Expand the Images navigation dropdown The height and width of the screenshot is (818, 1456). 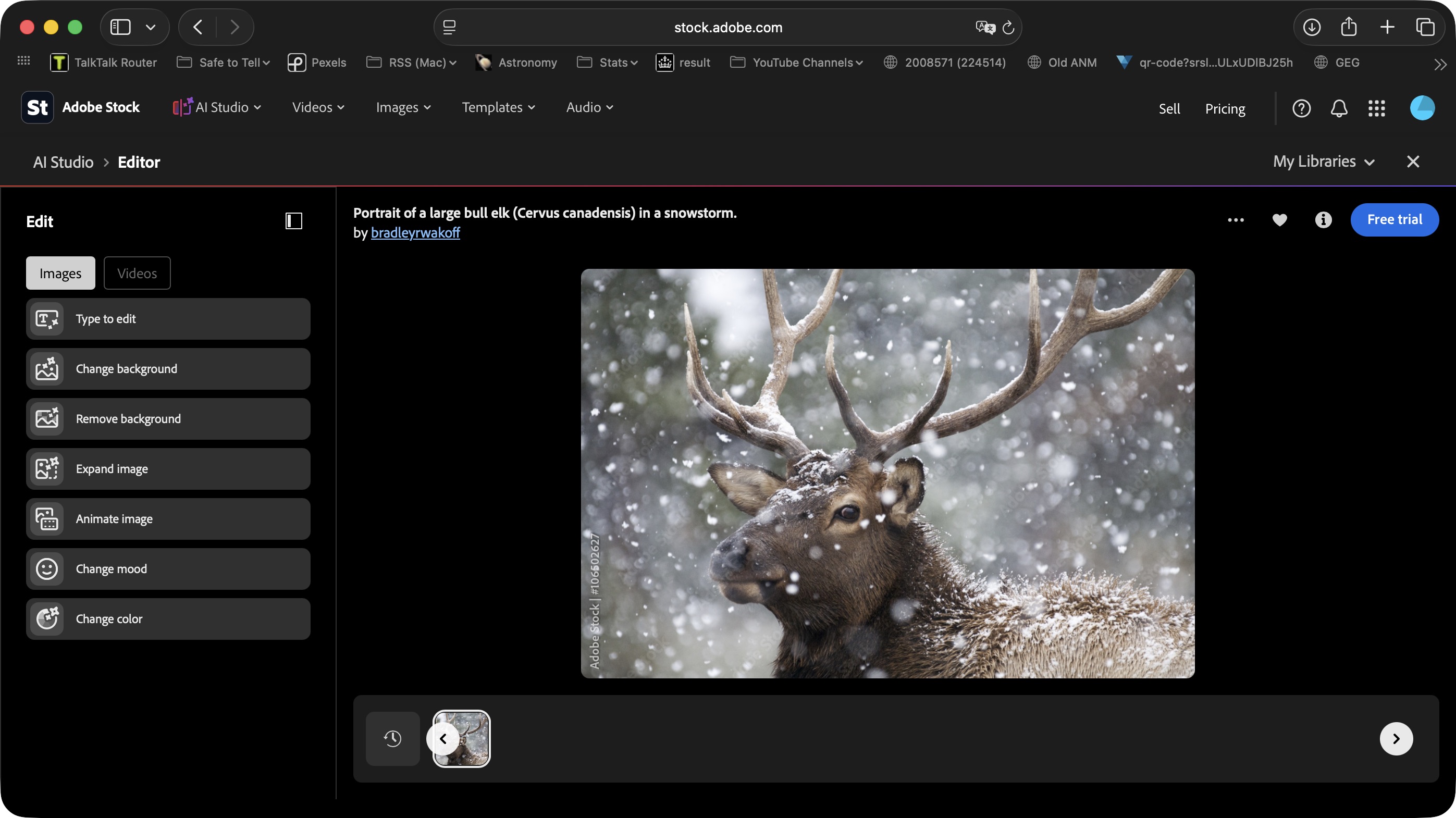pos(403,107)
